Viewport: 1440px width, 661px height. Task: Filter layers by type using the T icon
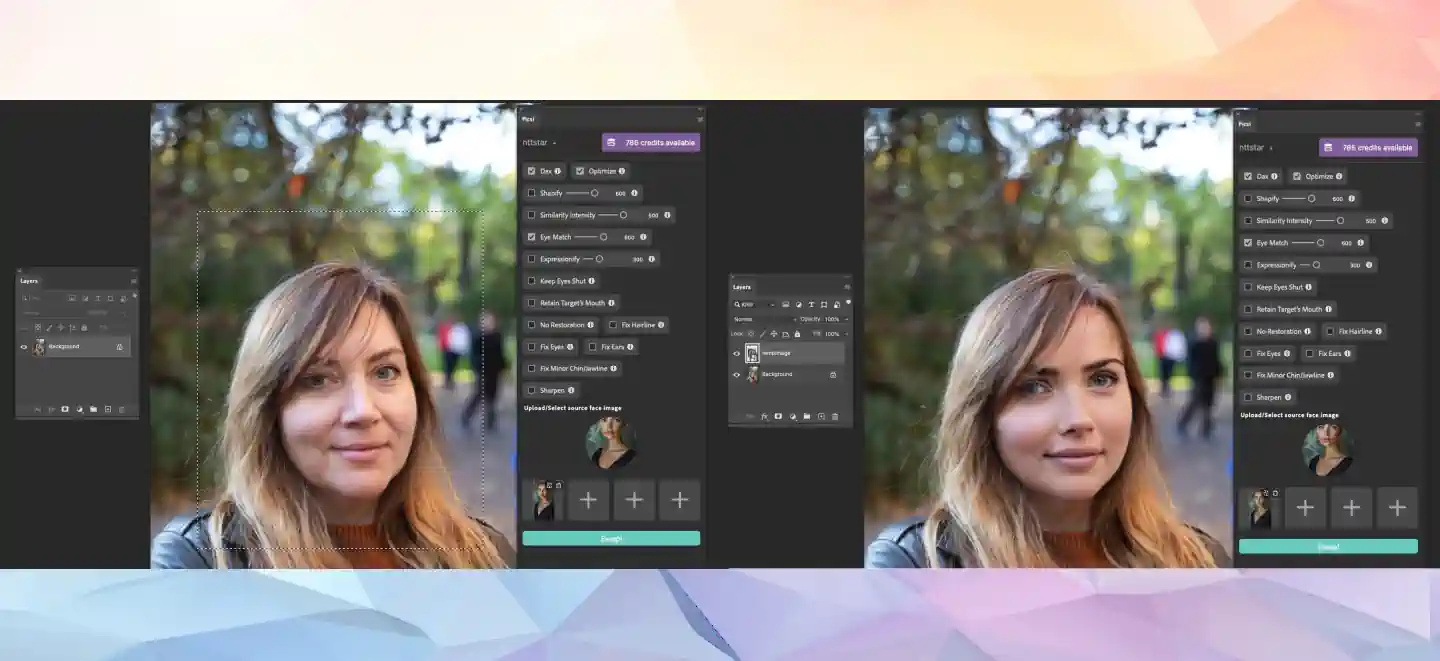(811, 304)
